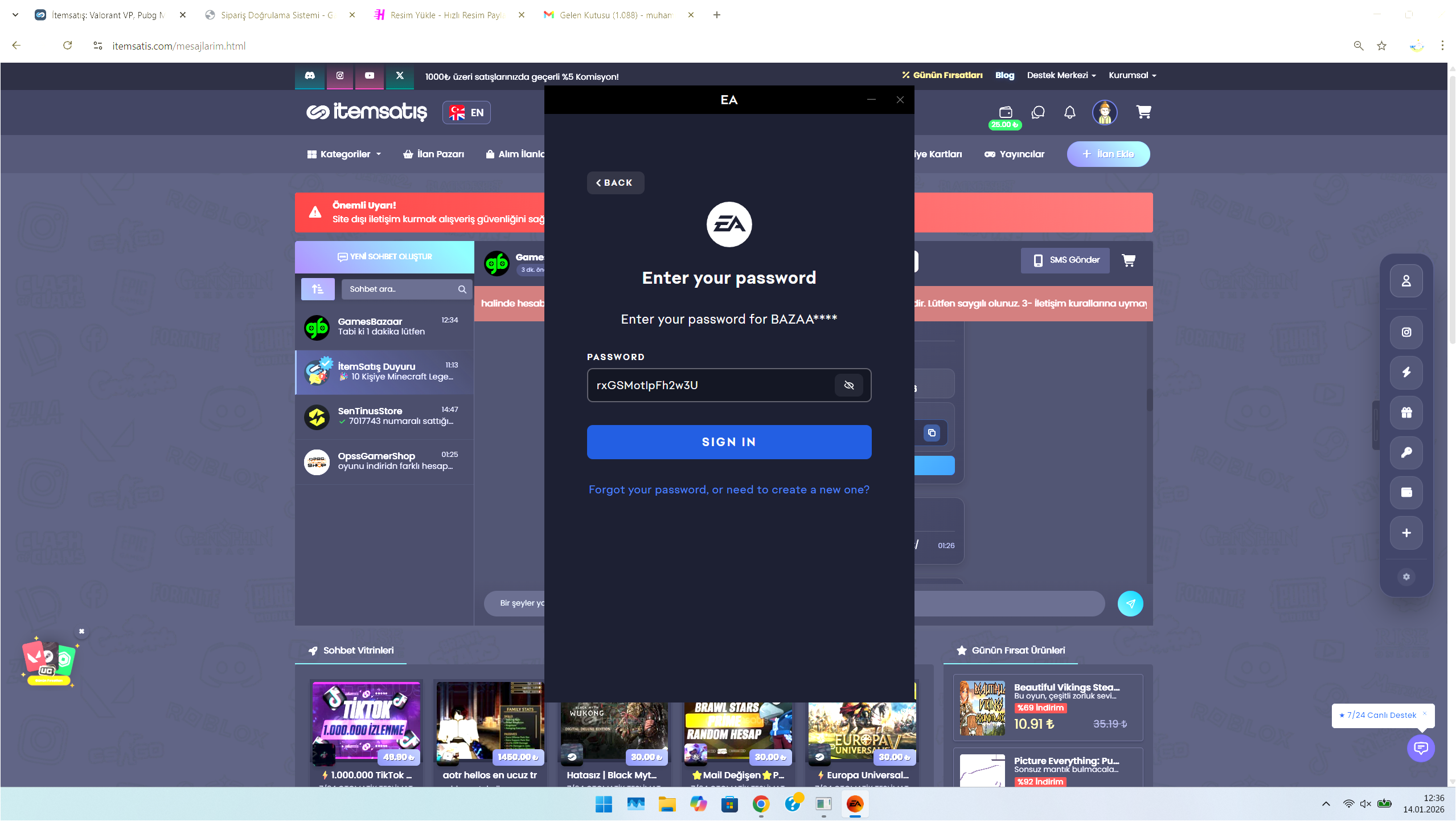Open the live support chat bubble

[x=1421, y=748]
